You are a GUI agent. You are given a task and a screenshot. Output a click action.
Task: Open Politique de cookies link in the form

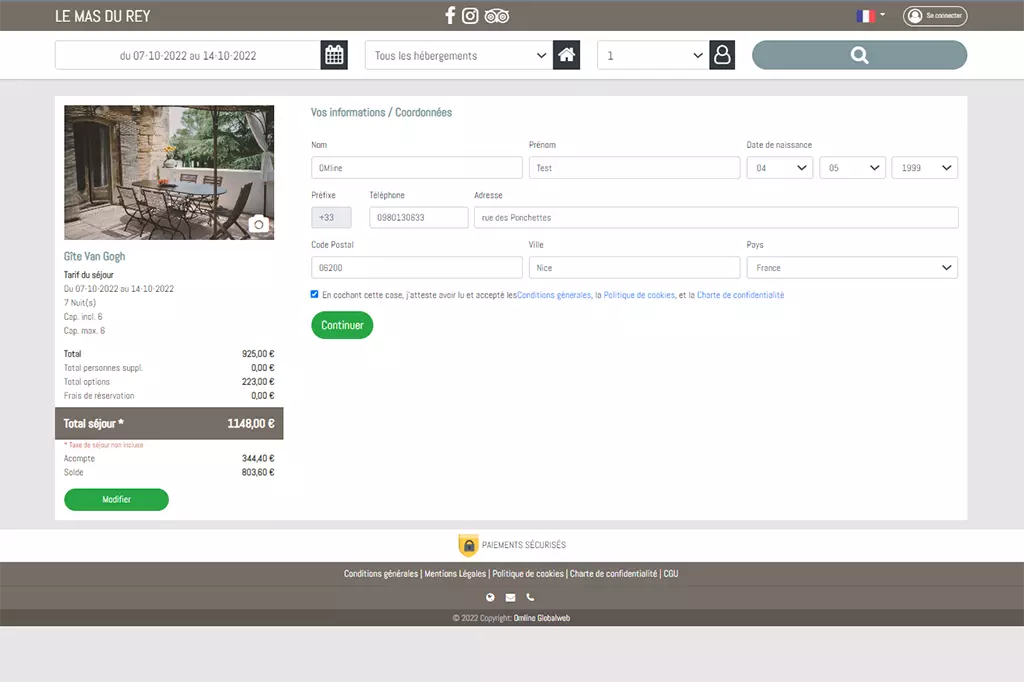[639, 295]
